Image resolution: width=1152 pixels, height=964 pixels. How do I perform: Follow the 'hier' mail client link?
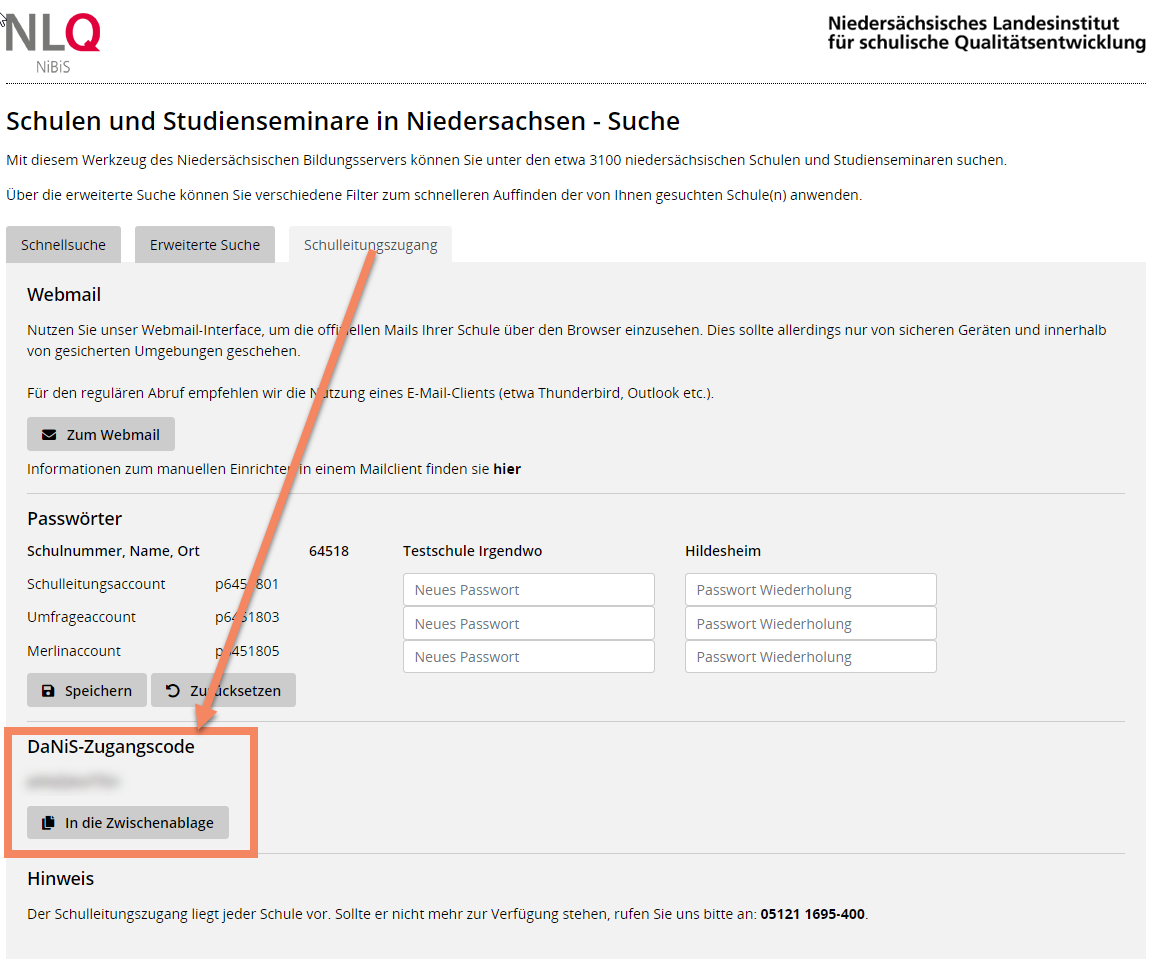[507, 469]
